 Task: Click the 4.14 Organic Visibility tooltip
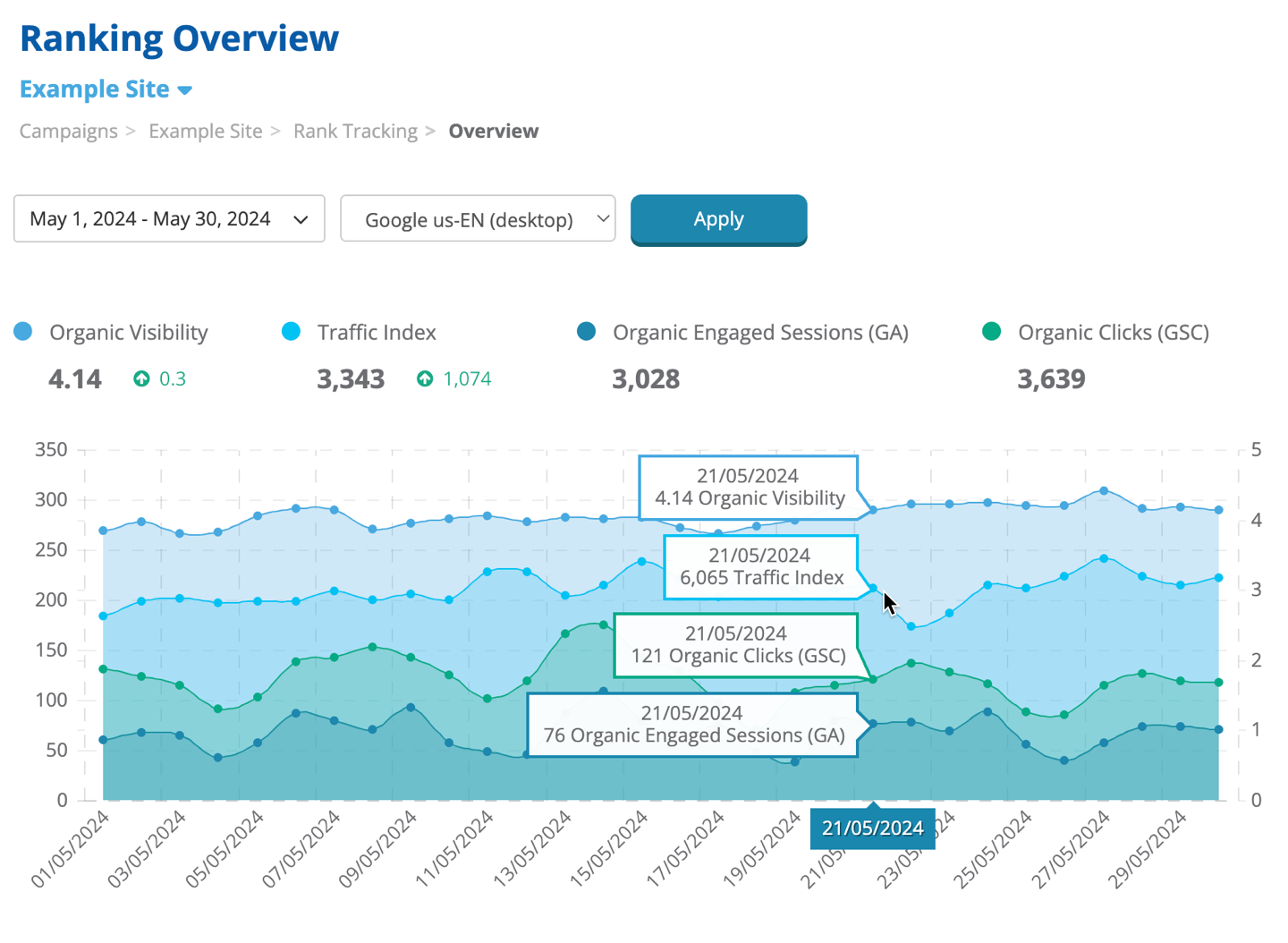pos(749,488)
